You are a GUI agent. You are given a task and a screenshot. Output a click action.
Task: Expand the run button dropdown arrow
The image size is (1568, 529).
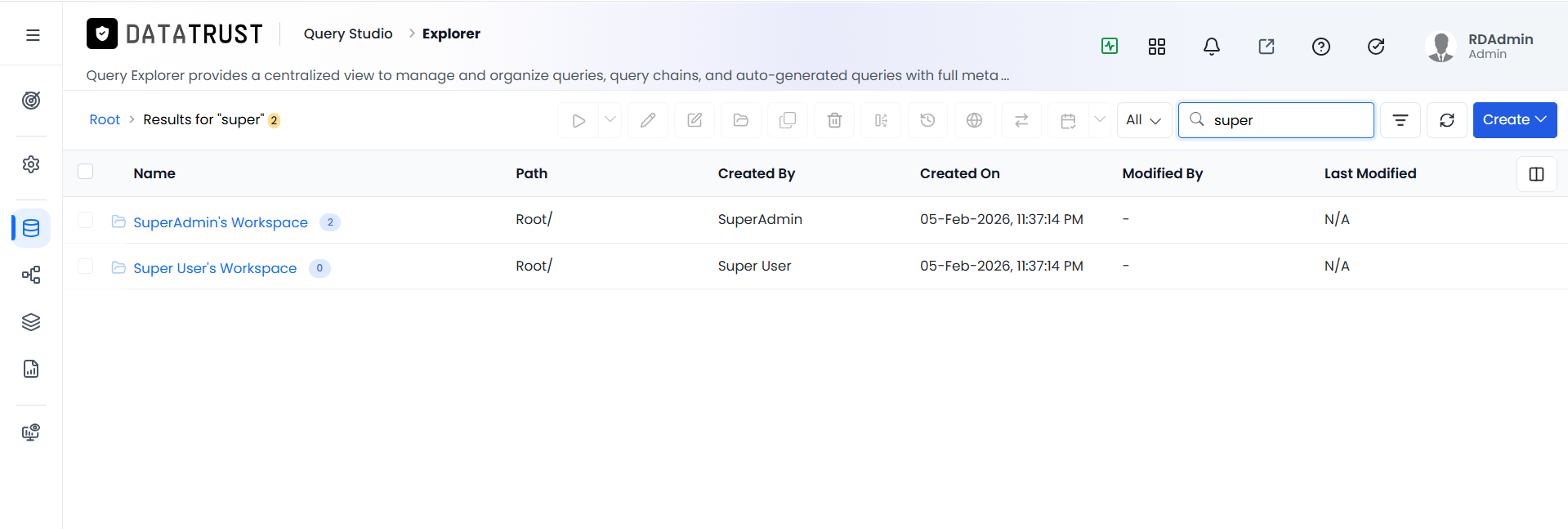[x=610, y=120]
